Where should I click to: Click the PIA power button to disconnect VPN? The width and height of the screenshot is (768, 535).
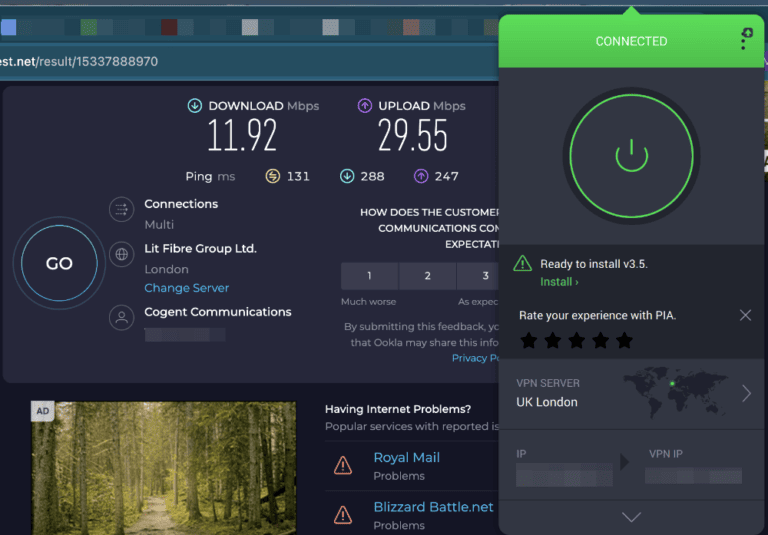pyautogui.click(x=631, y=155)
